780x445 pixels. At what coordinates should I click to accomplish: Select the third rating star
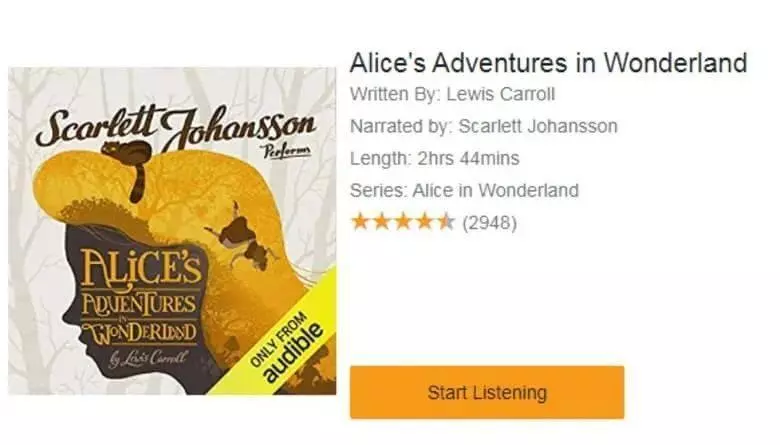point(403,222)
